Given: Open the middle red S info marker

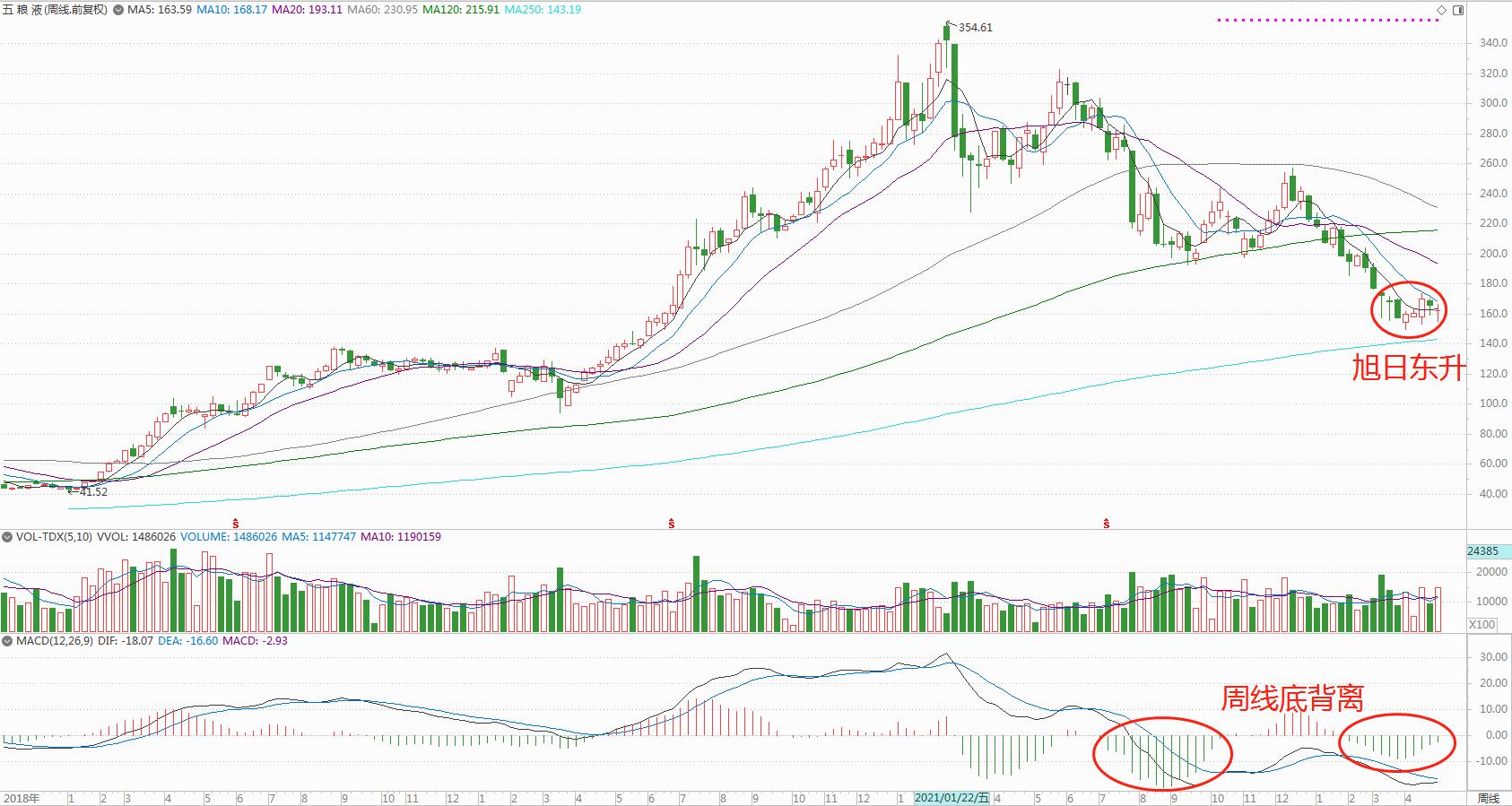Looking at the screenshot, I should pos(671,523).
